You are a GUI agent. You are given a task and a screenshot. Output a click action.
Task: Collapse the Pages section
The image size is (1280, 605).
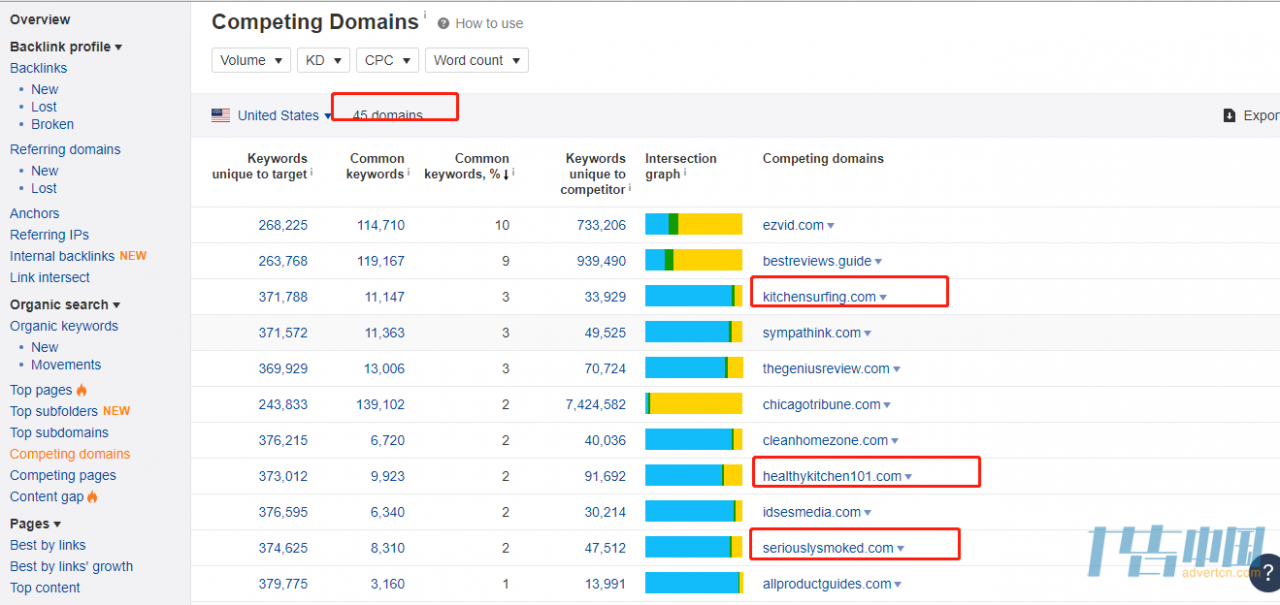[x=35, y=524]
